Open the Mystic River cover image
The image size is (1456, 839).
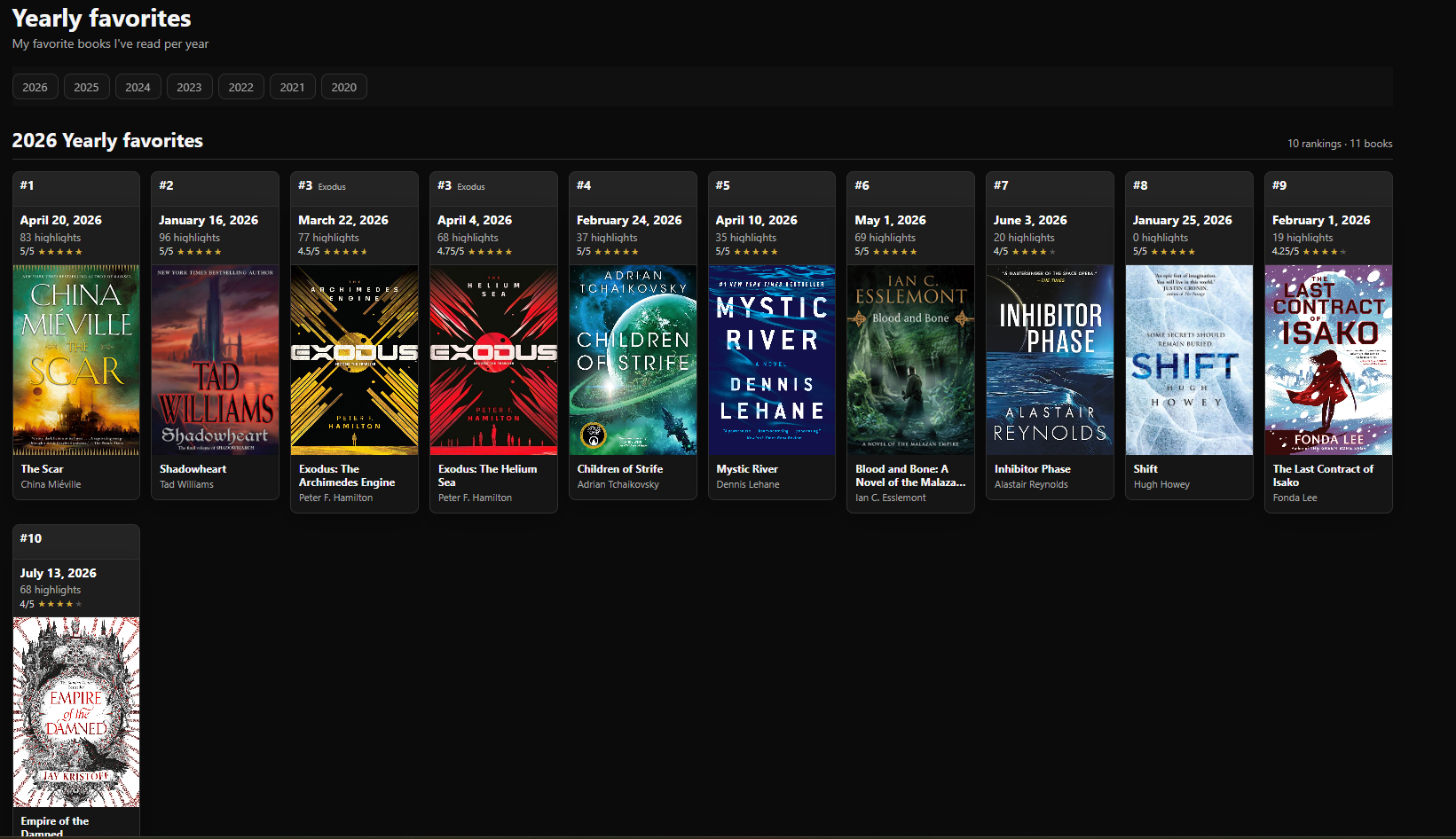772,360
